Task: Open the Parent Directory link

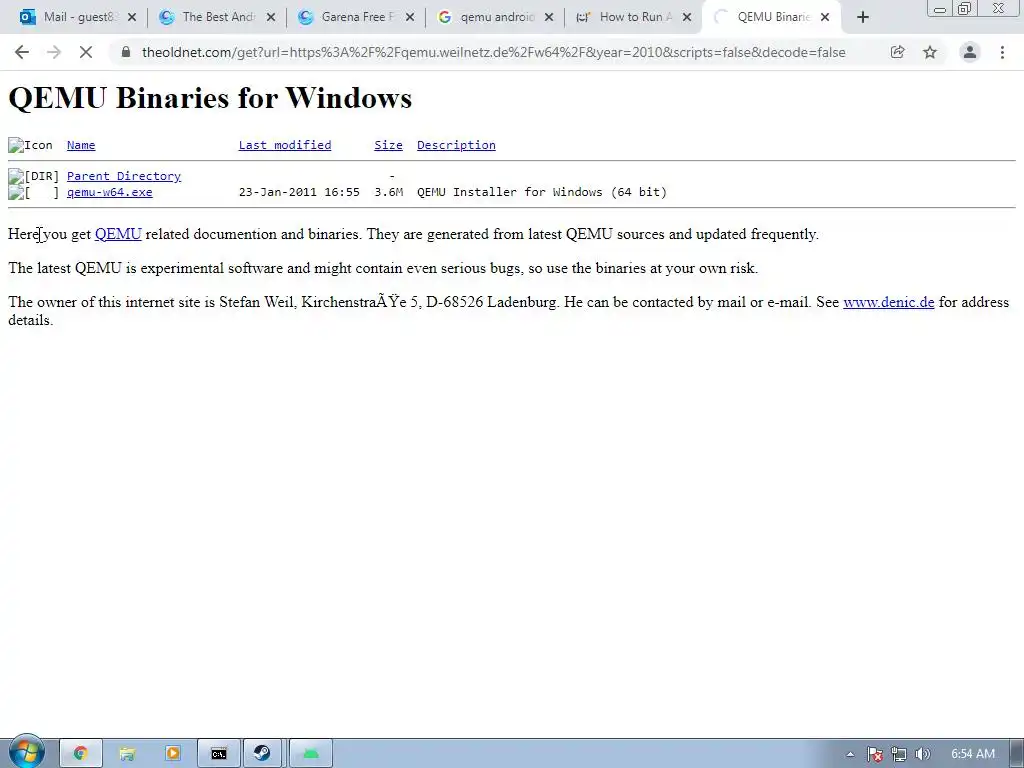Action: pyautogui.click(x=123, y=176)
